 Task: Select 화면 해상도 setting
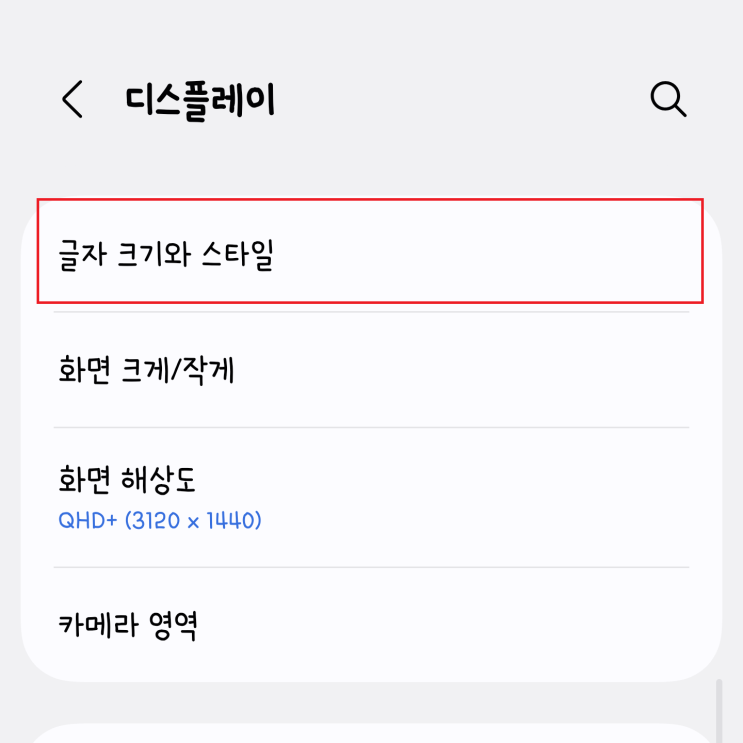(371, 497)
